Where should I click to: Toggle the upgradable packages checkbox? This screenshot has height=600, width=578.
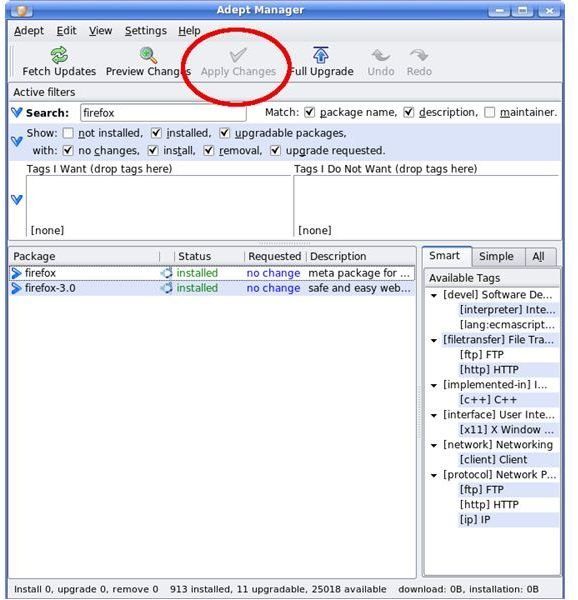225,133
